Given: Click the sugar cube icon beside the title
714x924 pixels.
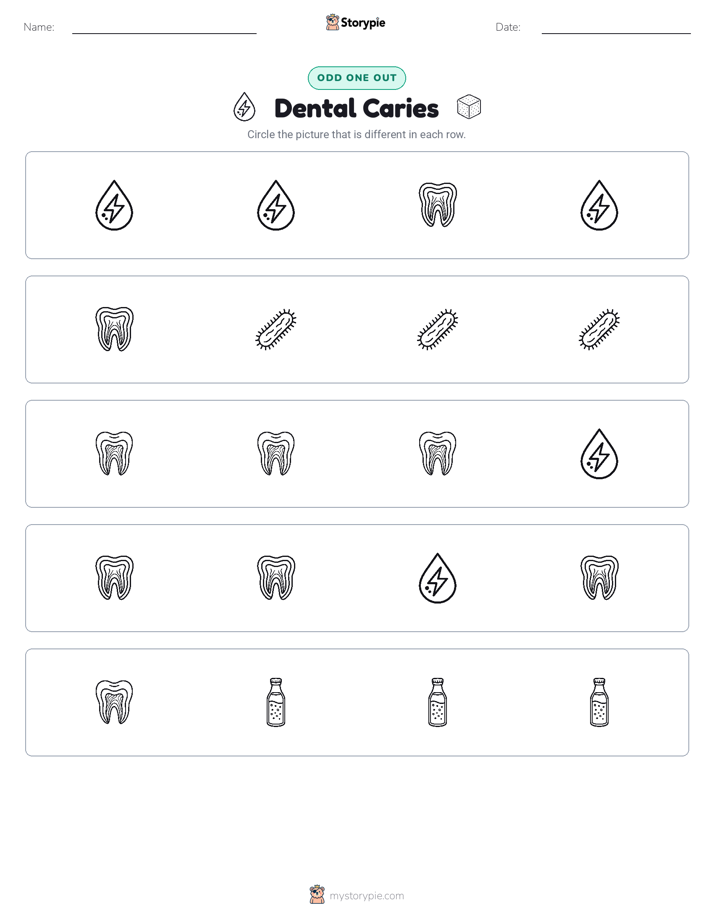Looking at the screenshot, I should tap(469, 107).
